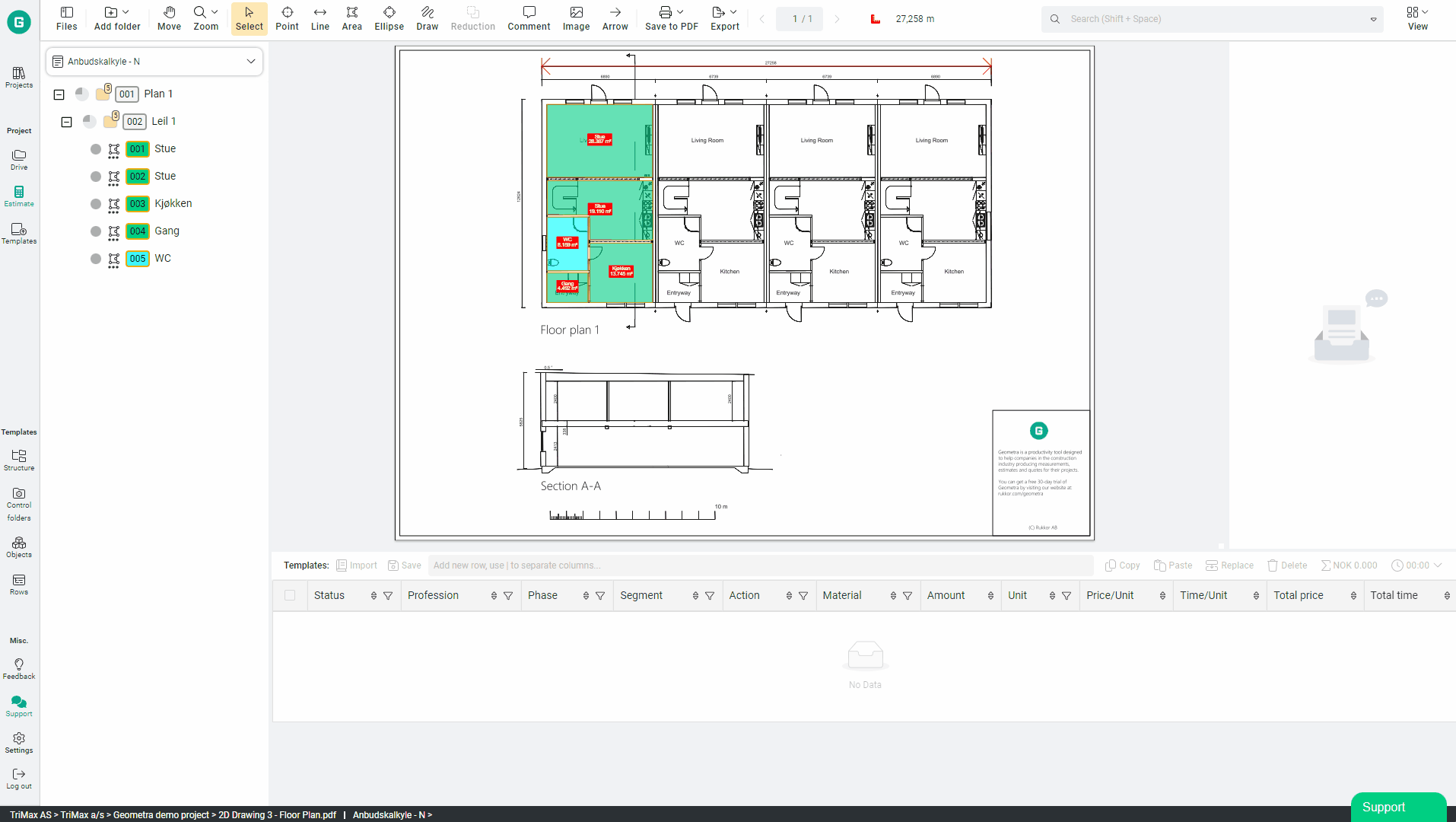1456x822 pixels.
Task: Add a Comment annotation
Action: coord(529,18)
